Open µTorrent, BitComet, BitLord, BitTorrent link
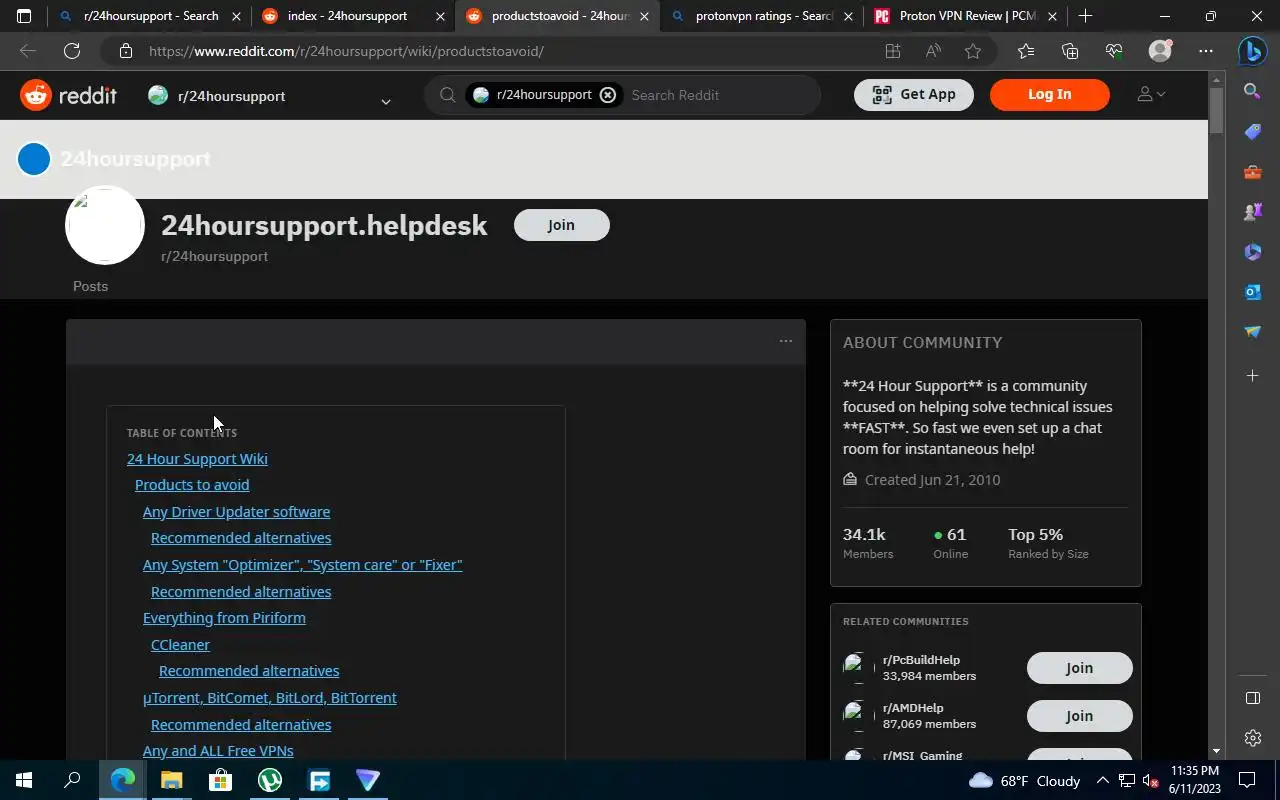This screenshot has height=800, width=1280. pyautogui.click(x=270, y=697)
